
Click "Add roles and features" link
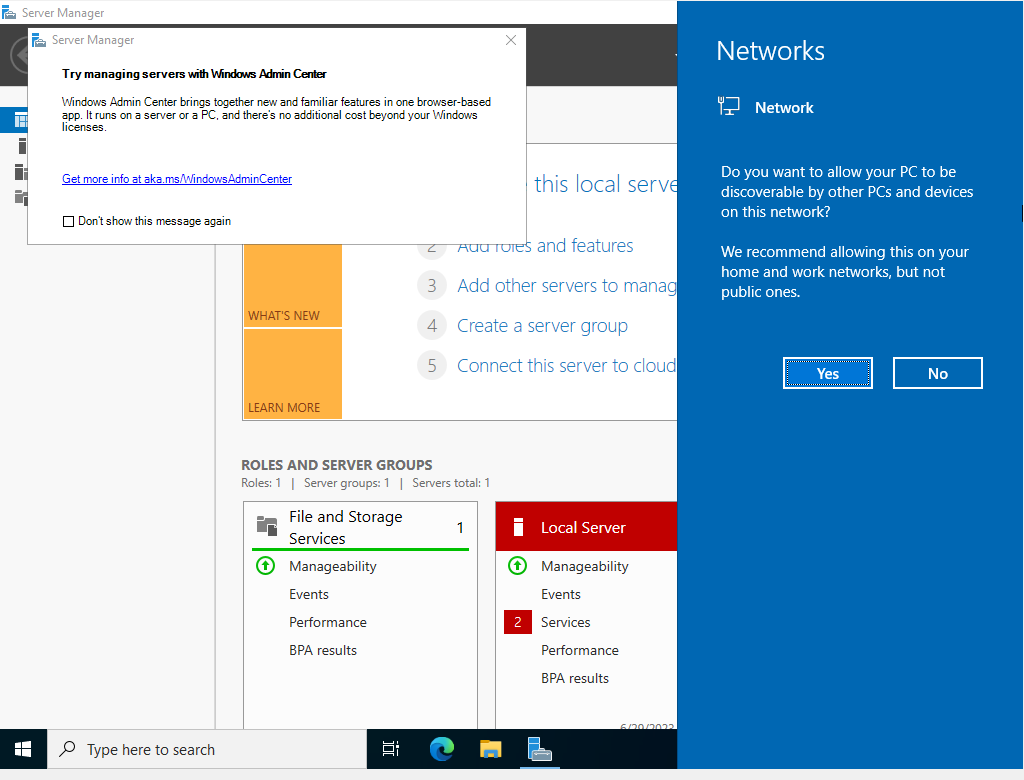[x=545, y=246]
